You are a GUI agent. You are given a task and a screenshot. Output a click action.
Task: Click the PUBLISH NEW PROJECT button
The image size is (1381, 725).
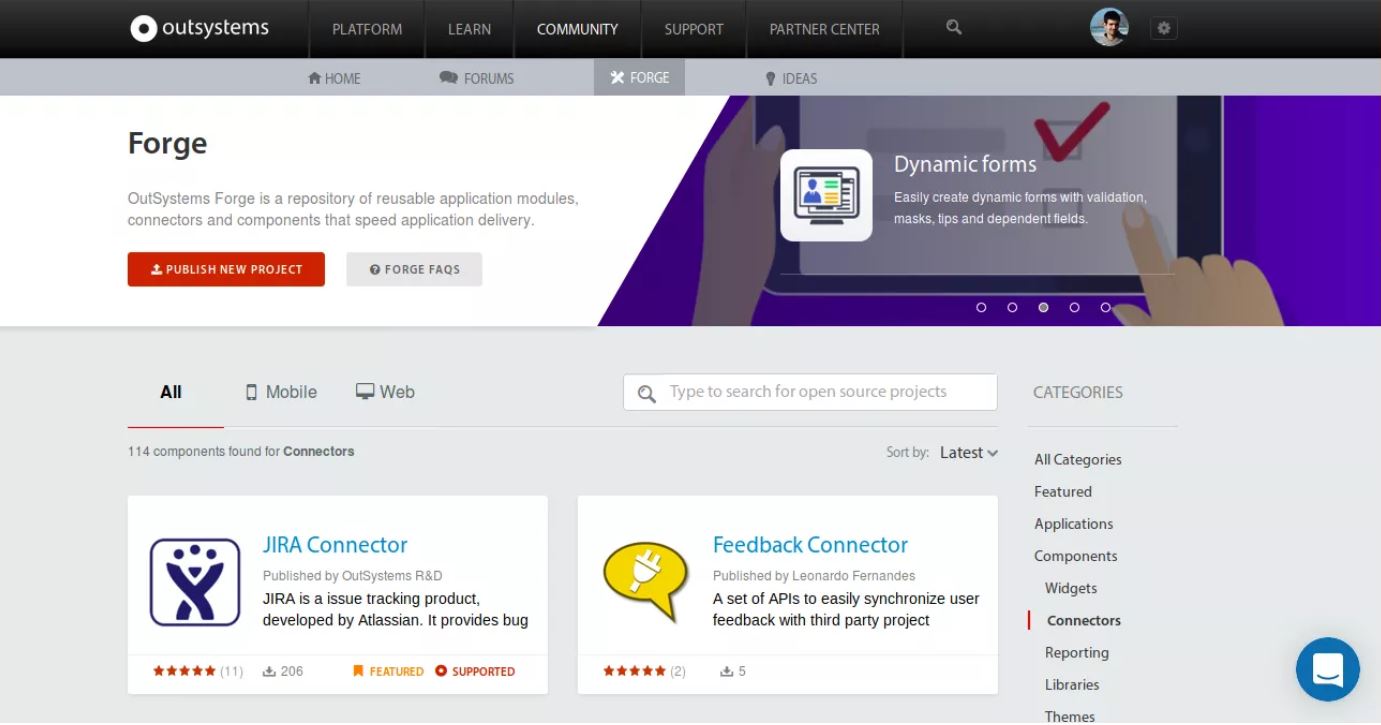pyautogui.click(x=225, y=269)
